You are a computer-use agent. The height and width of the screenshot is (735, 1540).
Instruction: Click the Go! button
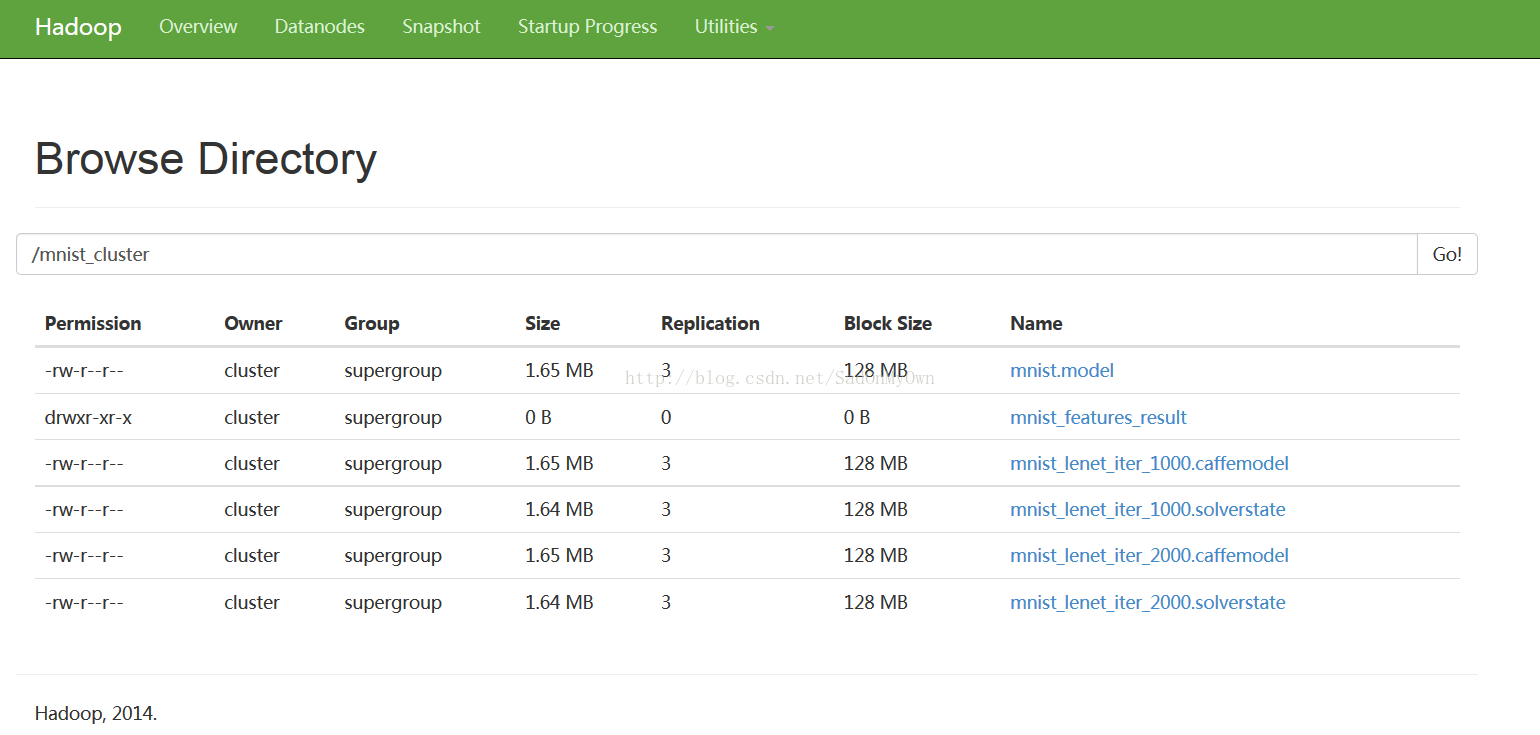click(x=1447, y=254)
